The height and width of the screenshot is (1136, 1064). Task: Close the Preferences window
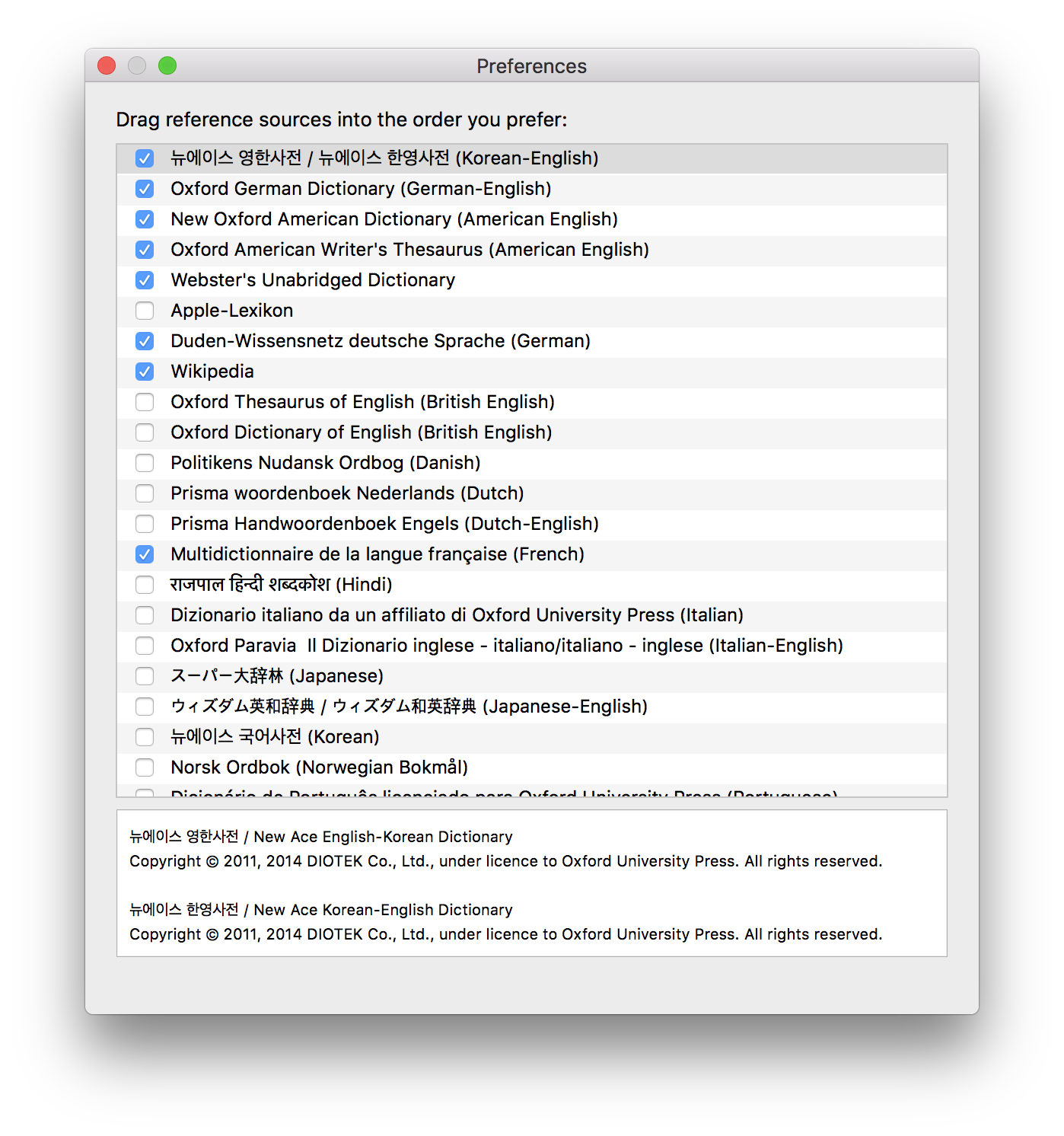coord(106,65)
